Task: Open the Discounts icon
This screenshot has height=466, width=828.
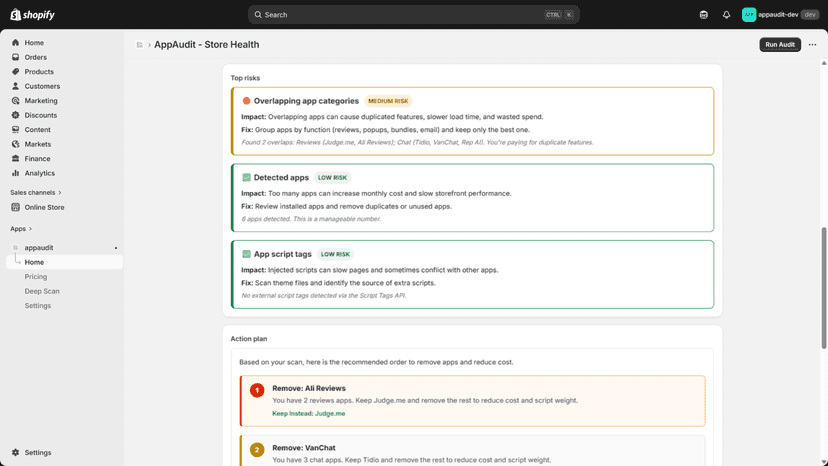Action: (x=15, y=115)
